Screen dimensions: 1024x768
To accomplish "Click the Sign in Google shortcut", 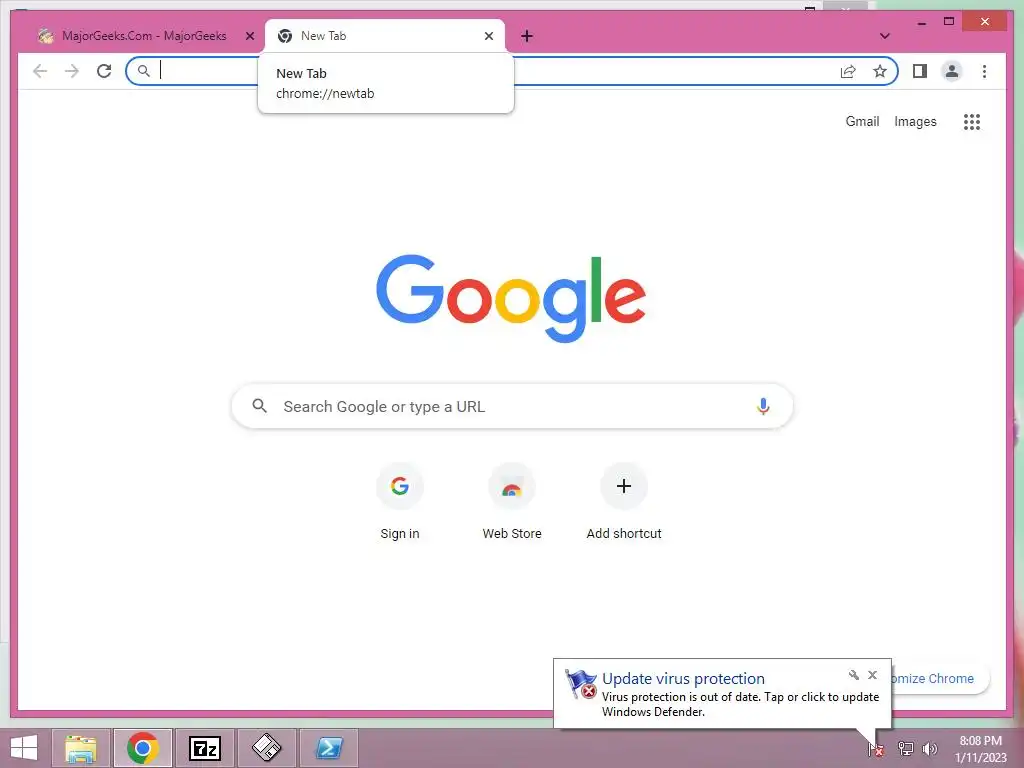I will [x=400, y=502].
